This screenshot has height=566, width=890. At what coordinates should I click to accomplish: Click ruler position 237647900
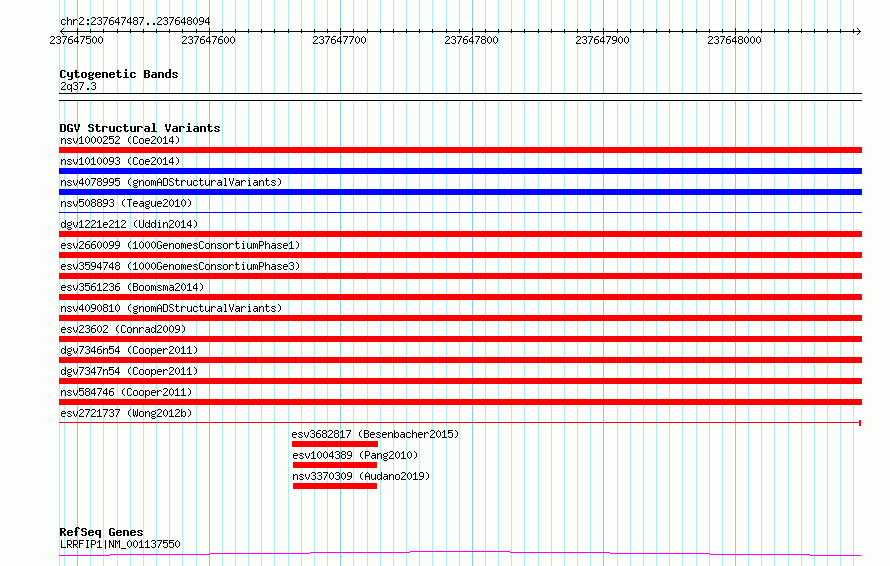[602, 40]
